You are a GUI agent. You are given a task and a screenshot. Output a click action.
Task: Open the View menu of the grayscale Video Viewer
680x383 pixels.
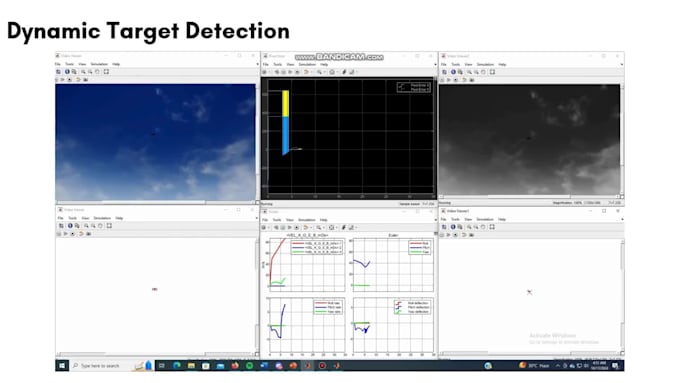[468, 65]
